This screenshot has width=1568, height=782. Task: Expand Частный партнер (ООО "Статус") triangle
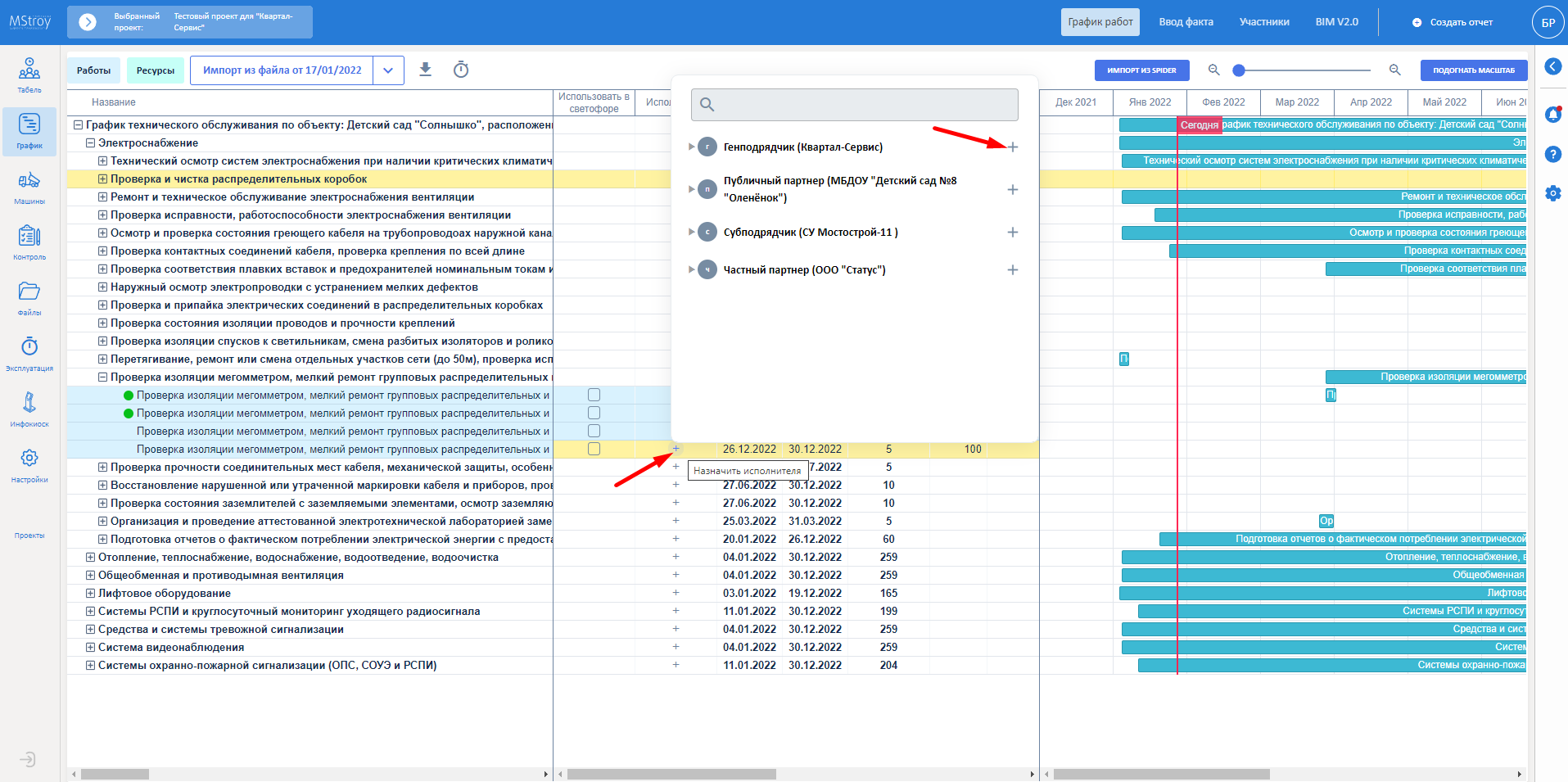pyautogui.click(x=692, y=270)
